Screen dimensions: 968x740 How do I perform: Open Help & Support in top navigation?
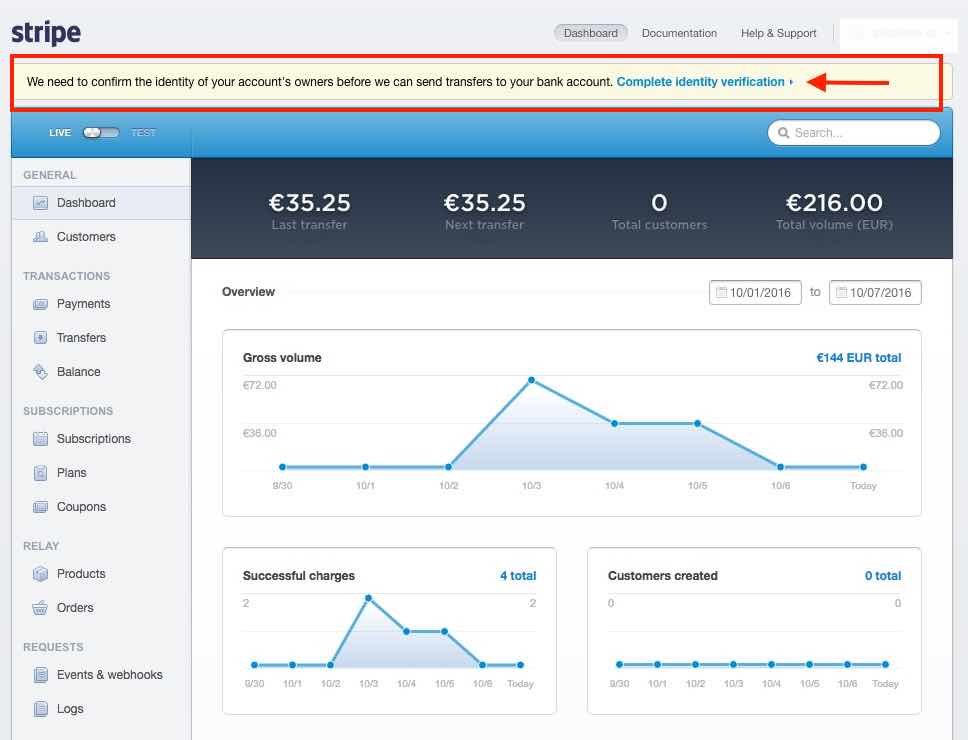tap(778, 33)
